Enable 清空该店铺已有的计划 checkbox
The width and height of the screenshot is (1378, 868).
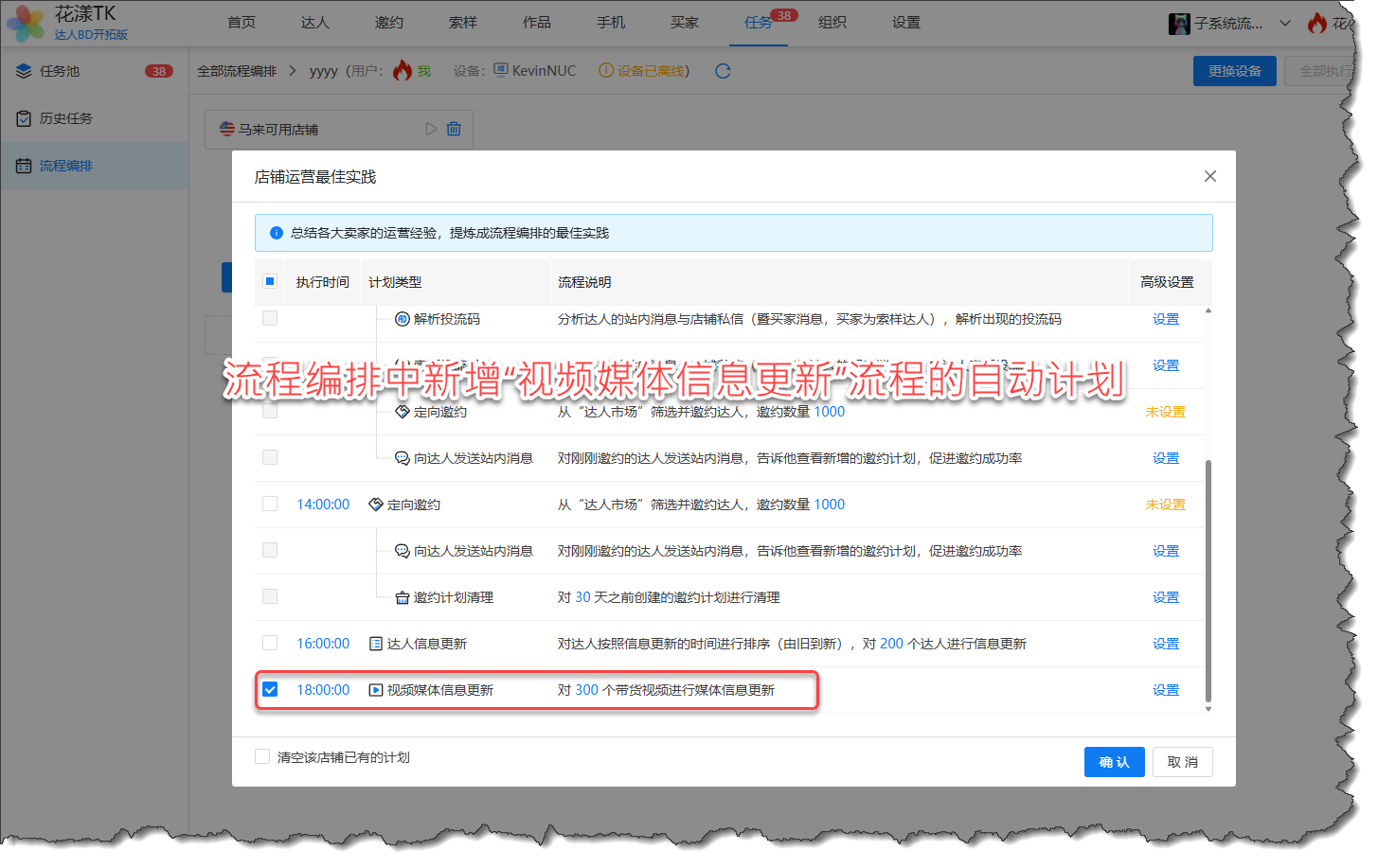[x=262, y=756]
